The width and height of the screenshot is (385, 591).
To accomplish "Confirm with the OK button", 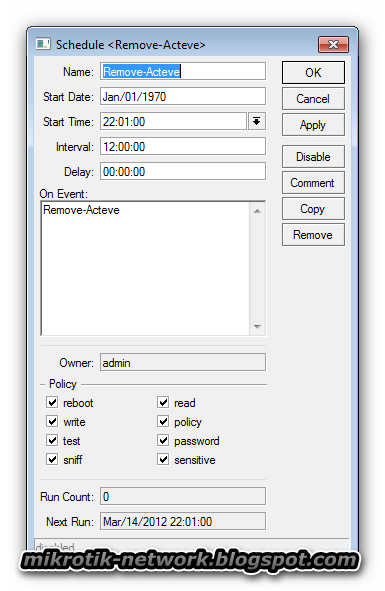I will (x=313, y=72).
